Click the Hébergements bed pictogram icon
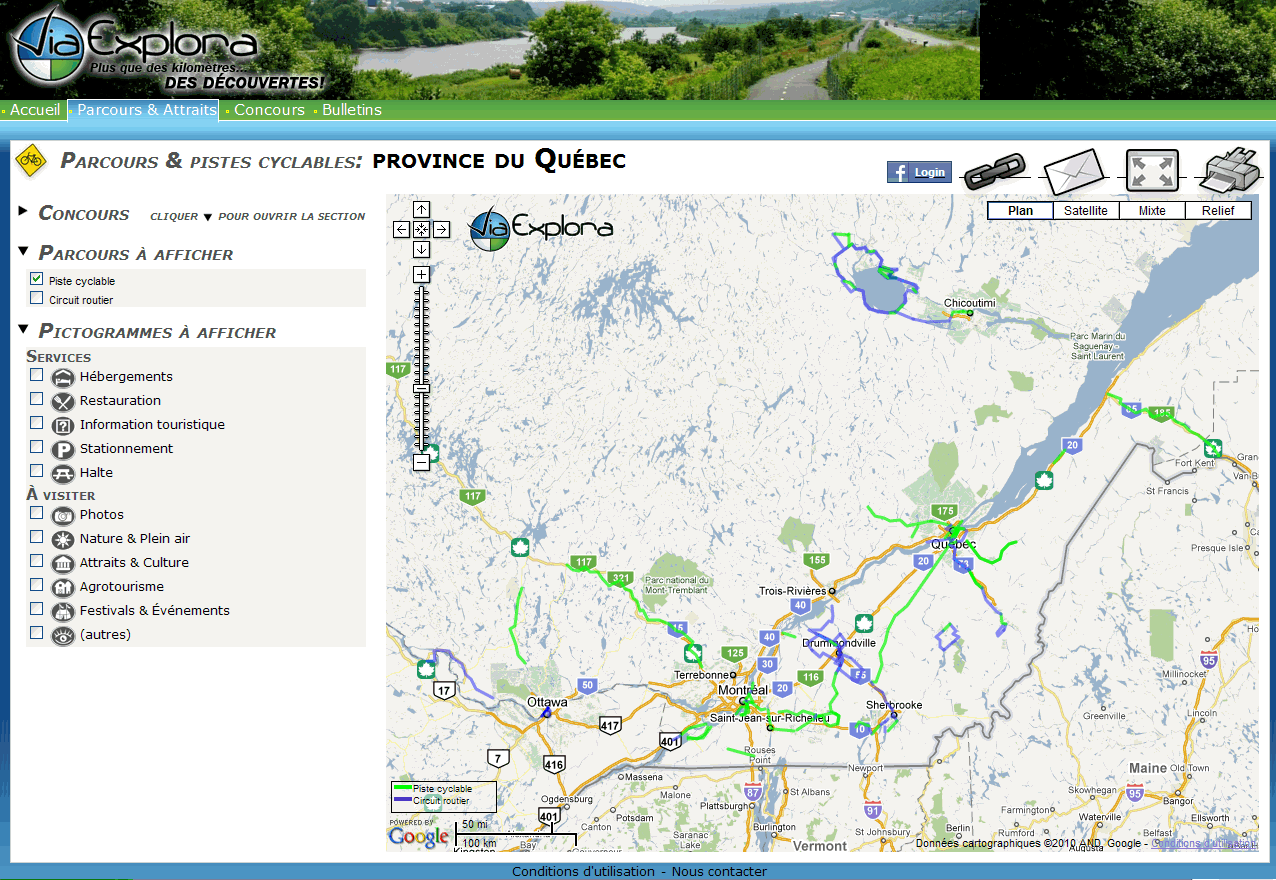The width and height of the screenshot is (1276, 880). pos(63,377)
